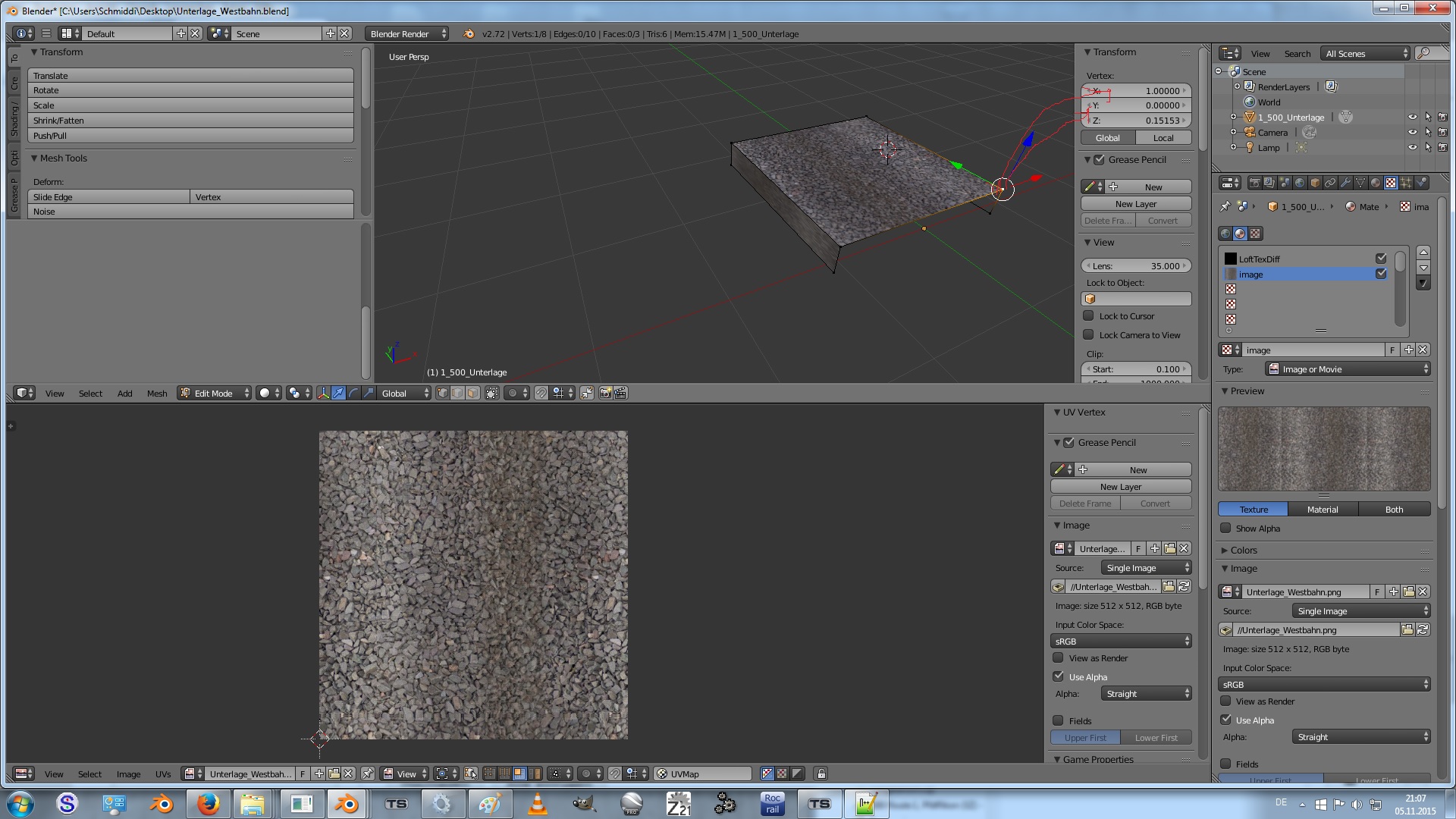Open the texture Type dropdown
This screenshot has width=1456, height=819.
click(x=1348, y=369)
